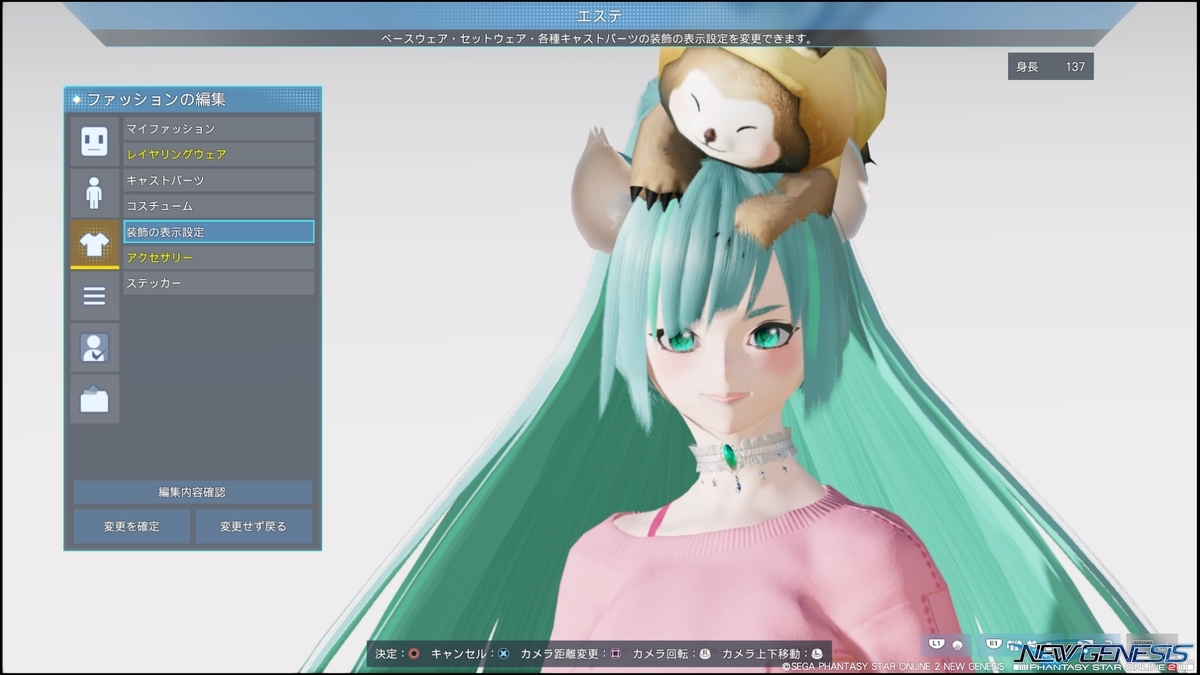Select the body shape category icon
1200x675 pixels.
[x=94, y=192]
